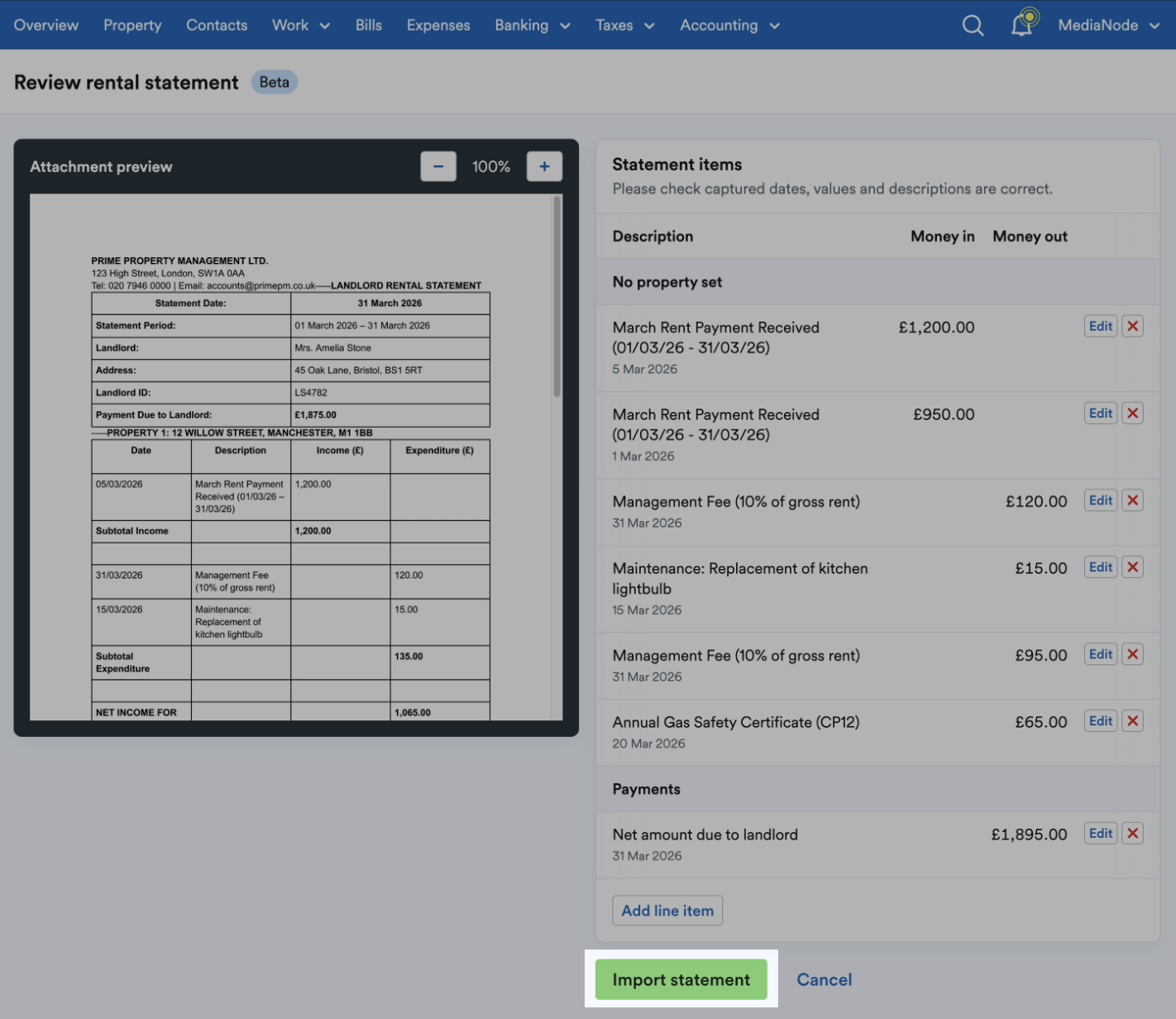Click the 'Description' column header
The height and width of the screenshot is (1019, 1176).
(653, 237)
